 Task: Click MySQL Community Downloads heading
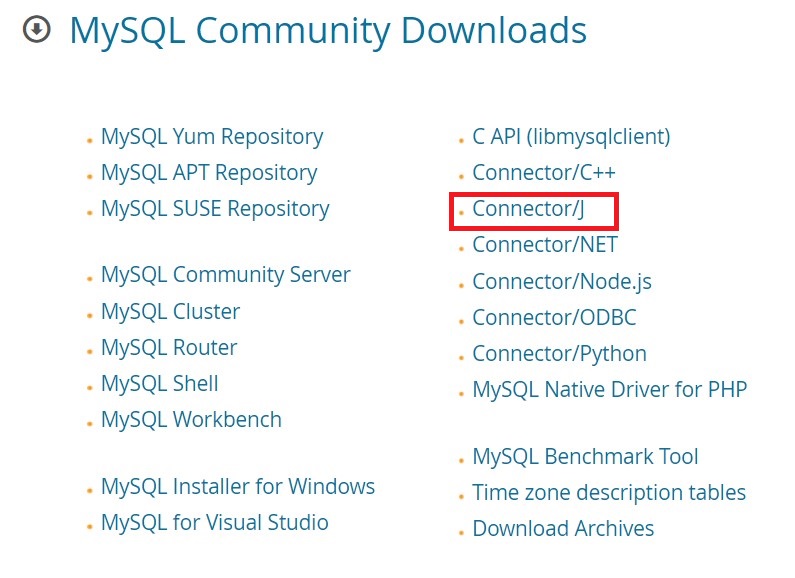pos(328,31)
